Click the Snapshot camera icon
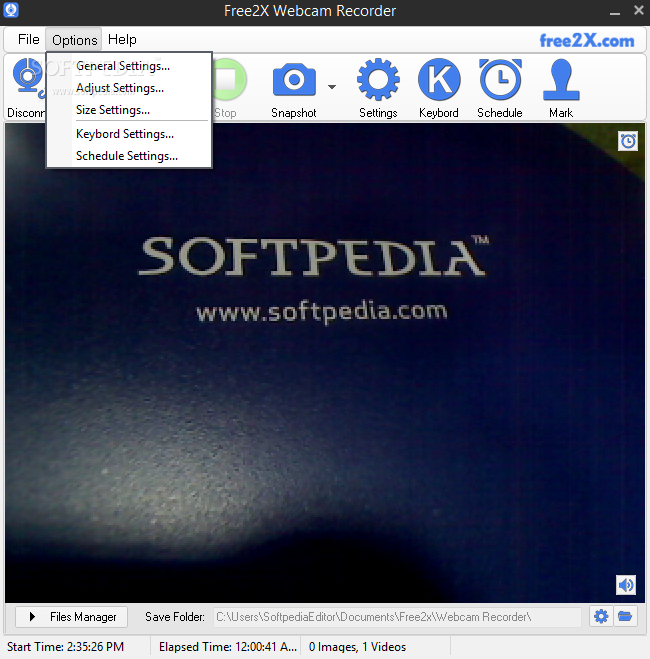The height and width of the screenshot is (659, 650). click(294, 79)
